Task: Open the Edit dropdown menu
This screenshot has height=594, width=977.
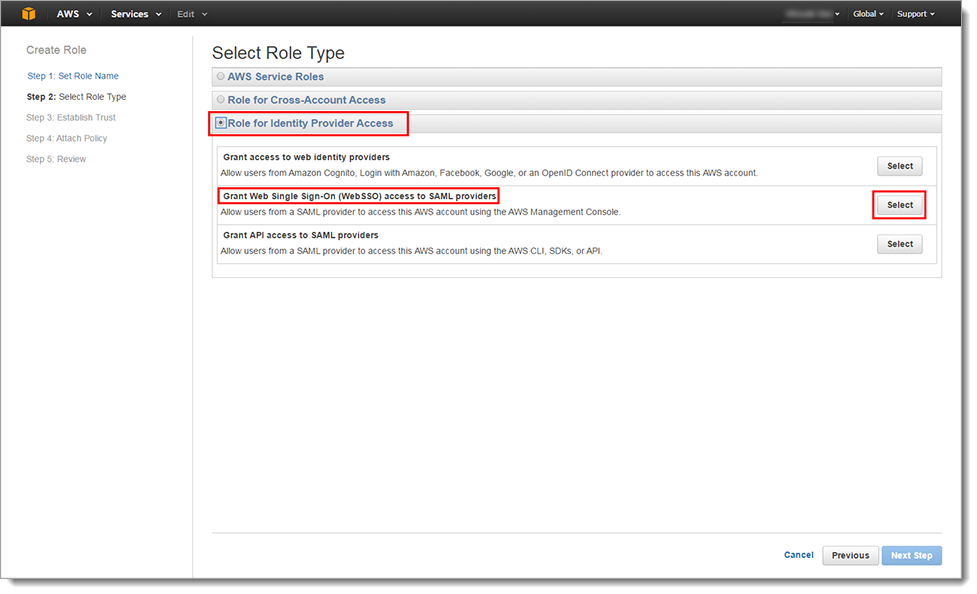Action: coord(192,14)
